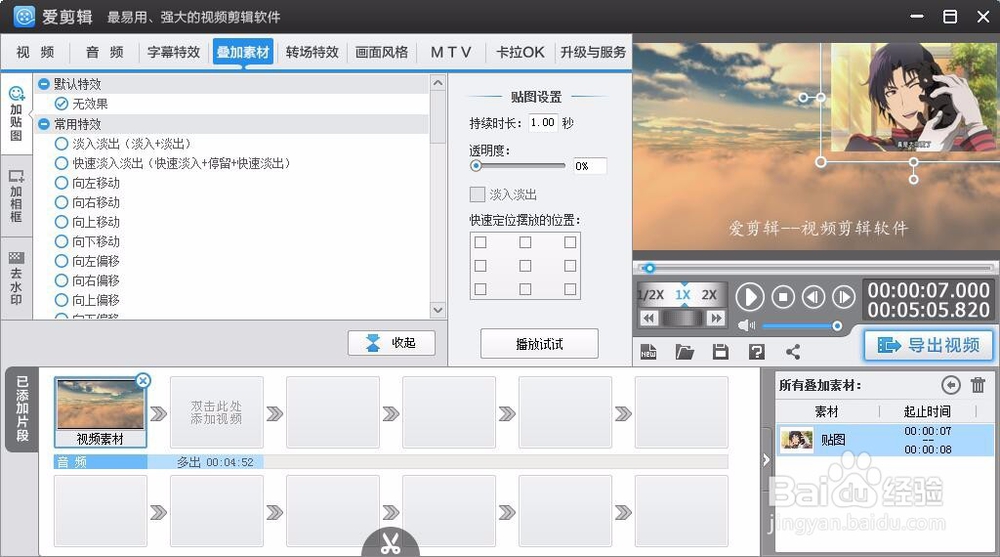1000x557 pixels.
Task: Click effect list scroll down arrow
Action: click(x=438, y=310)
